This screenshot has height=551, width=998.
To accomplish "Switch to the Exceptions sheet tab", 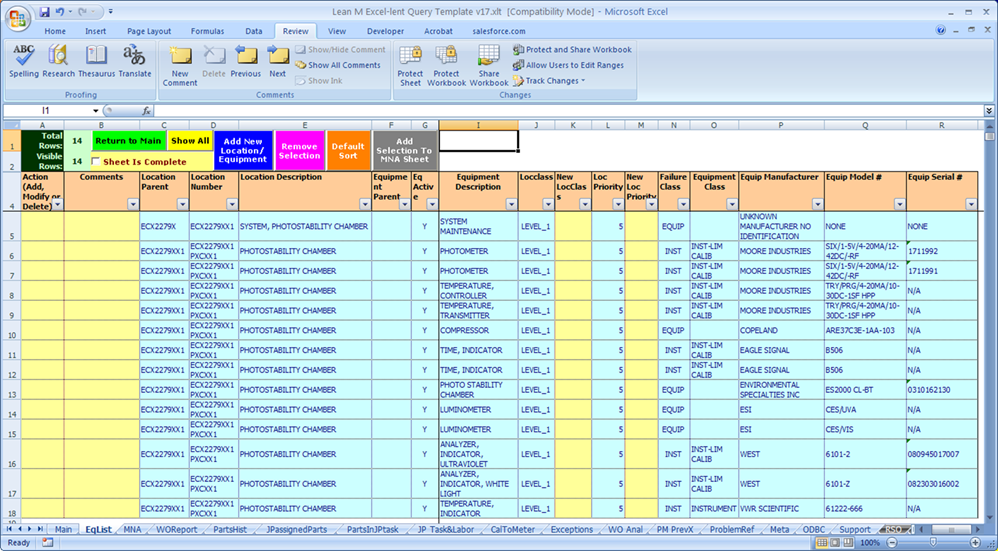I will point(572,529).
